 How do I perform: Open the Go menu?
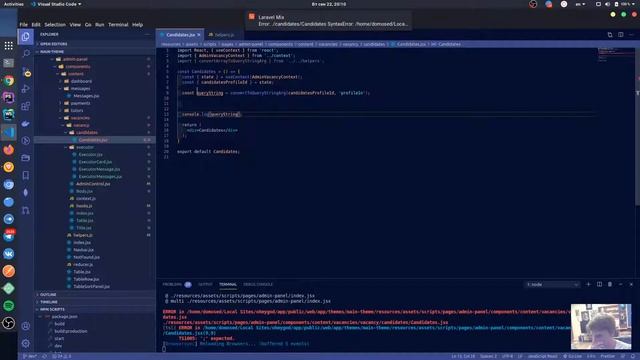tap(88, 25)
